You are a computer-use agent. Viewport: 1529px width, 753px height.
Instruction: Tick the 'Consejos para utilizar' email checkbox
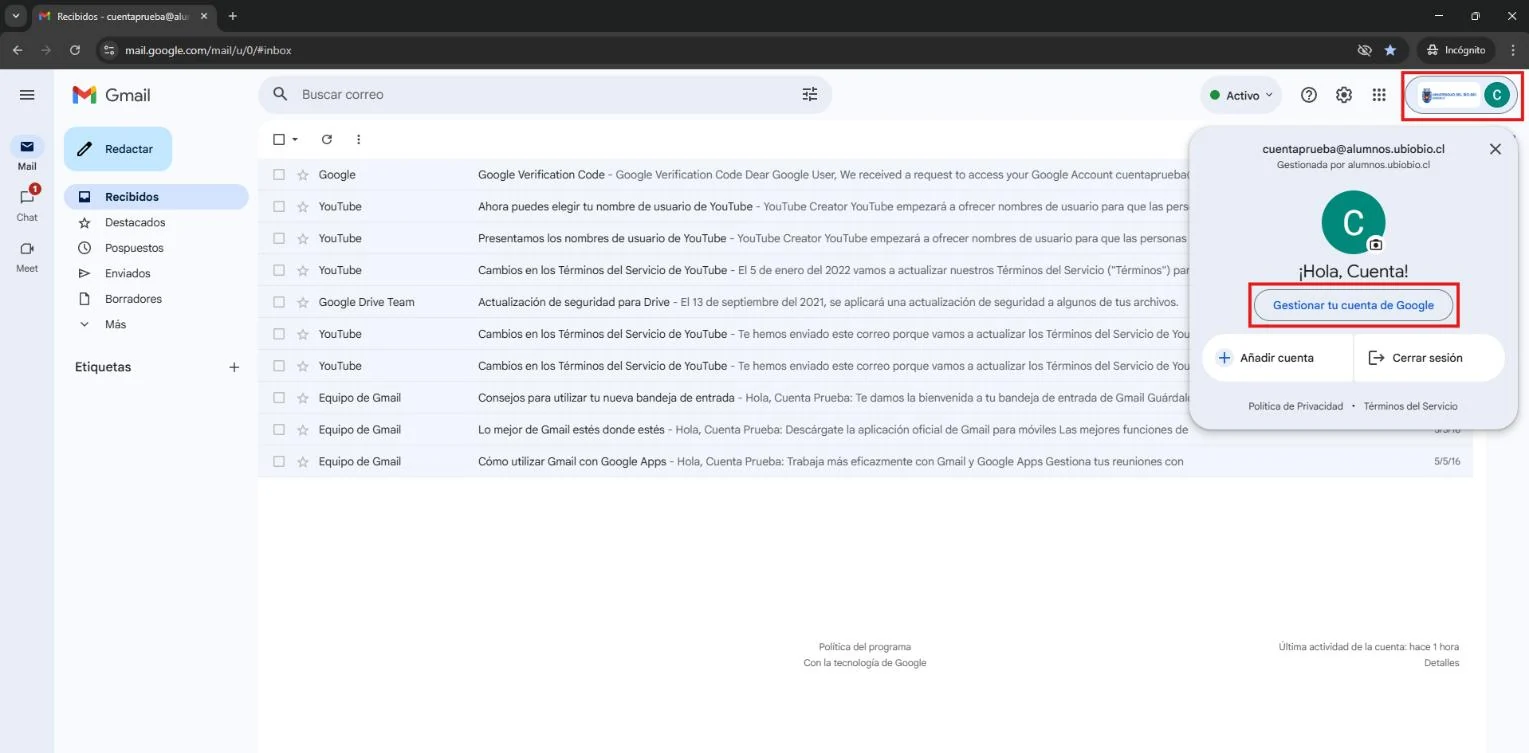(x=279, y=398)
